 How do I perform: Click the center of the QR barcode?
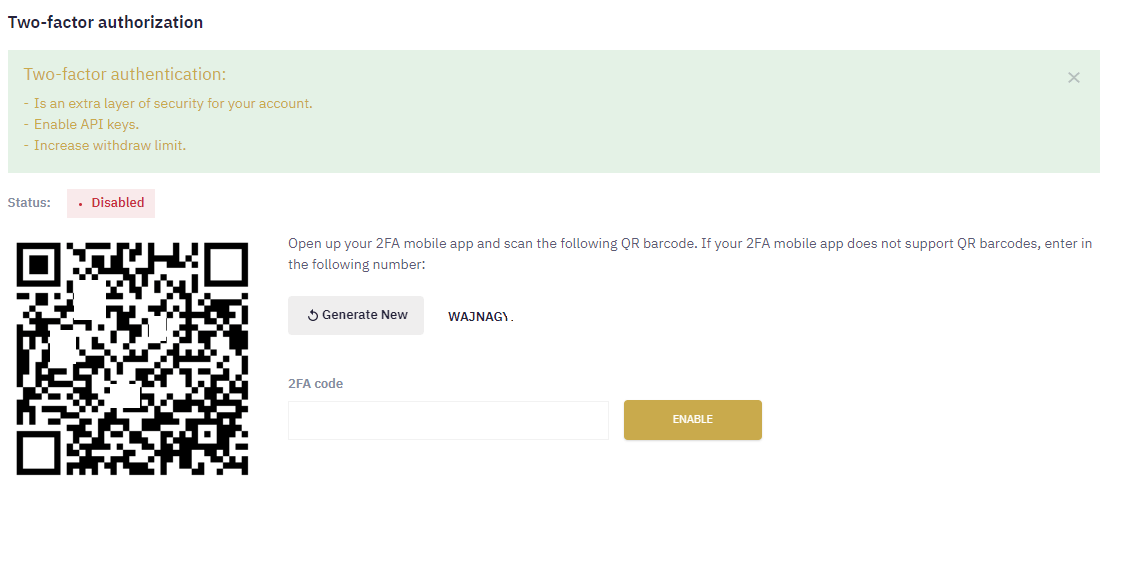[x=132, y=359]
